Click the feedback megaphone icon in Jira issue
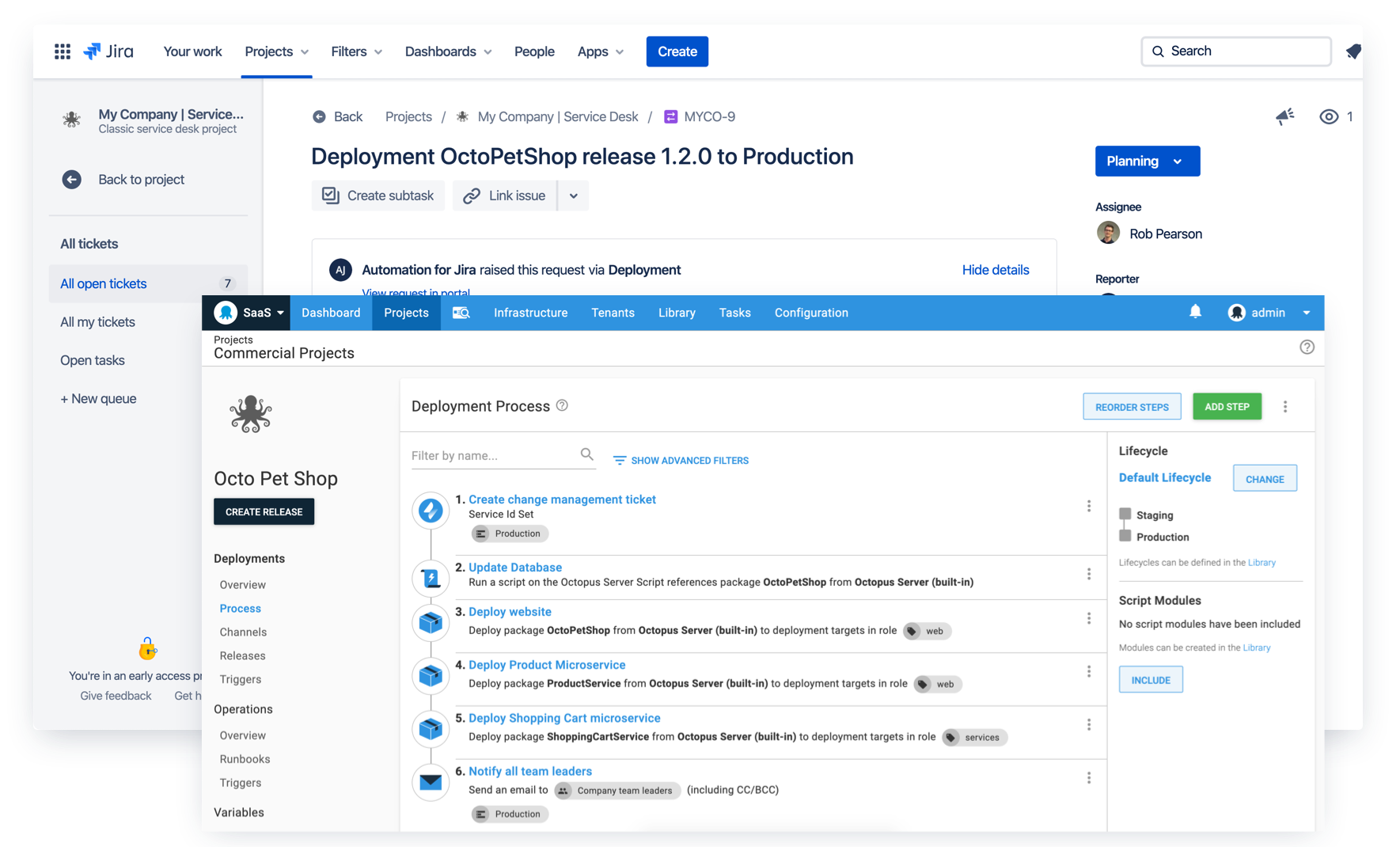The image size is (1400, 847). point(1285,116)
